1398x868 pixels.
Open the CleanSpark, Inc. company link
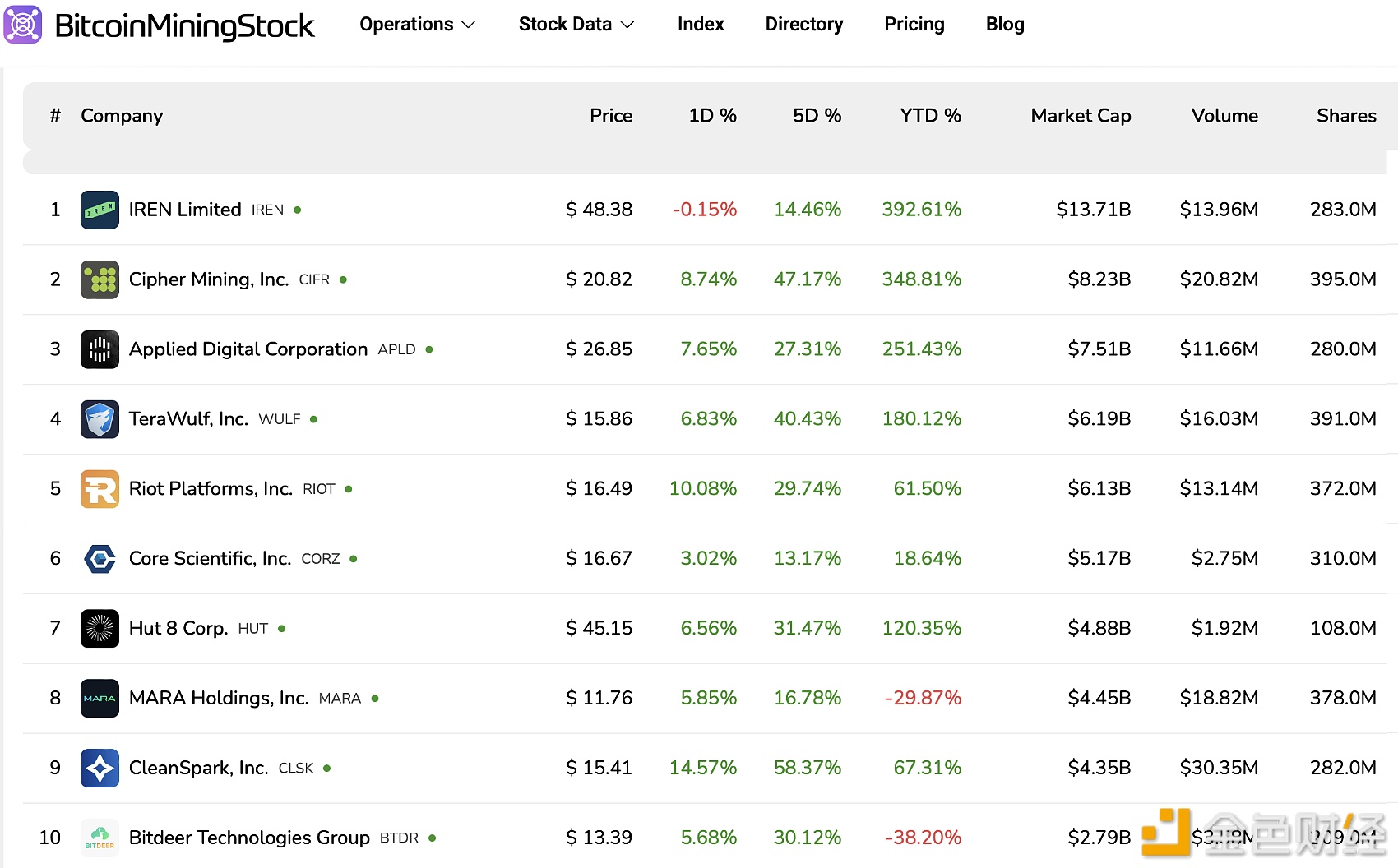pos(197,768)
